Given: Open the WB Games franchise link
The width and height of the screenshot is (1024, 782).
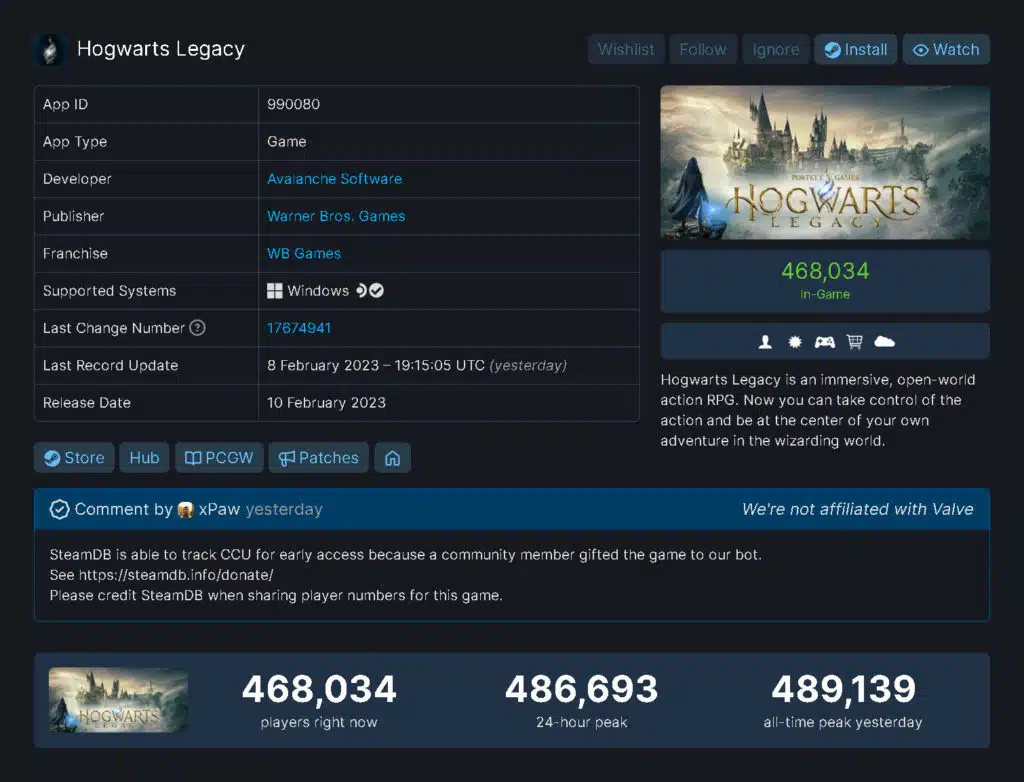Looking at the screenshot, I should pos(304,253).
